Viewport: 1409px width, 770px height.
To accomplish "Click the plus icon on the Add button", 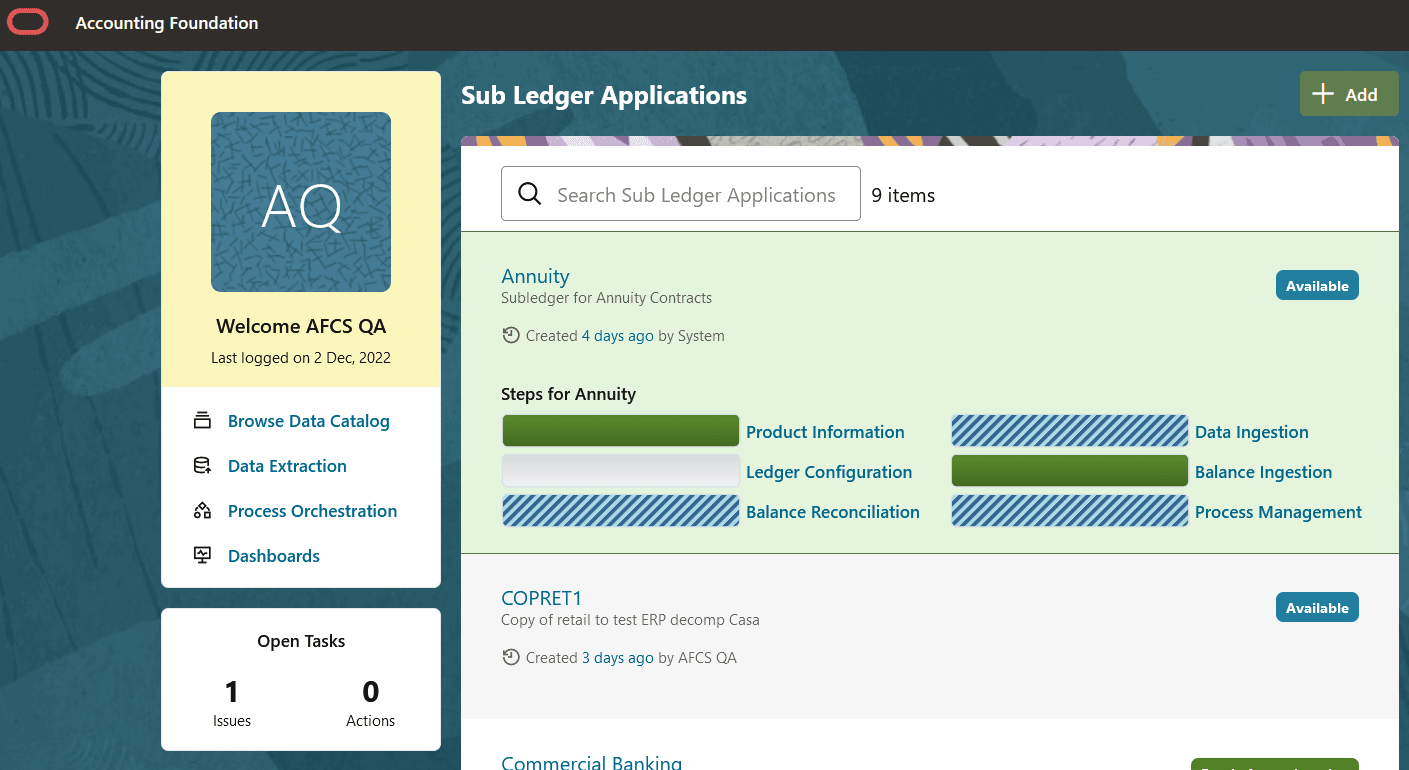I will tap(1322, 93).
